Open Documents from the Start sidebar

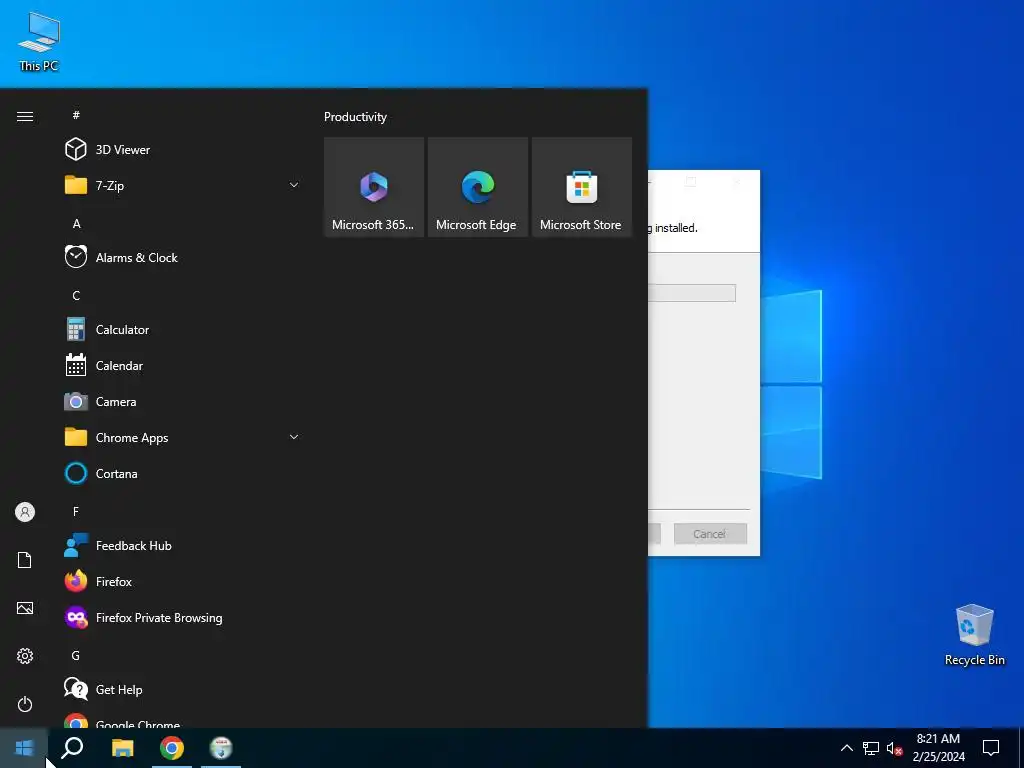click(25, 560)
